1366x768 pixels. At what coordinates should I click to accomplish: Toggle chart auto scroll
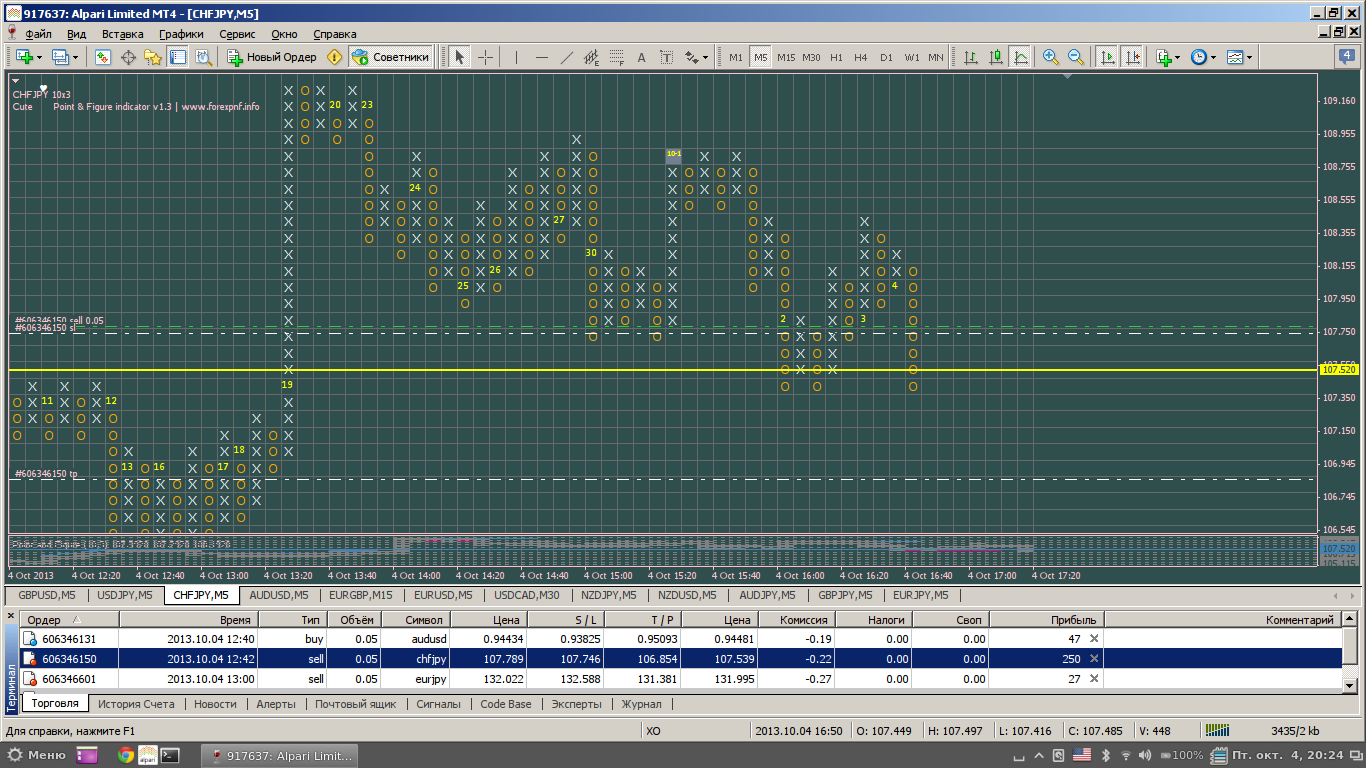[x=1107, y=57]
